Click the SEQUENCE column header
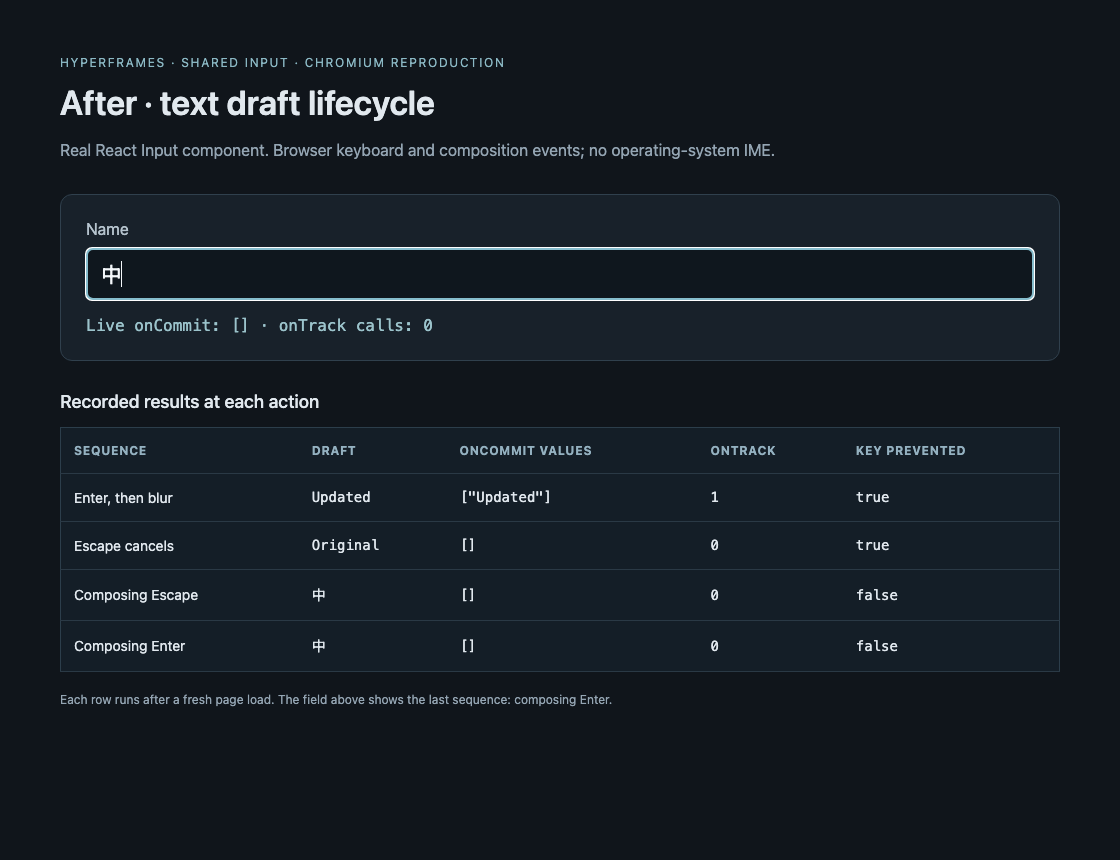This screenshot has width=1120, height=860. click(110, 451)
